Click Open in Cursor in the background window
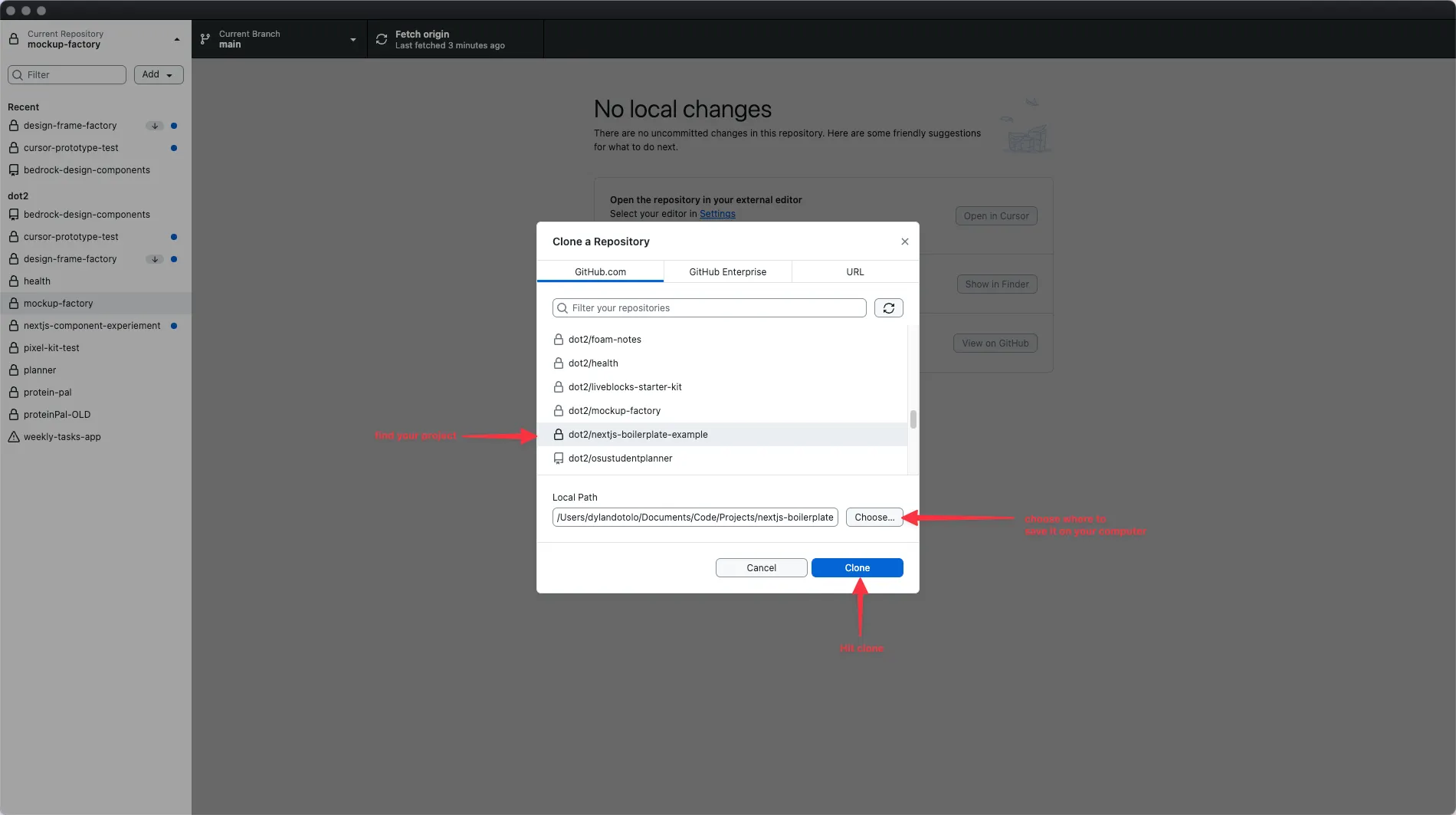Image resolution: width=1456 pixels, height=815 pixels. [996, 216]
